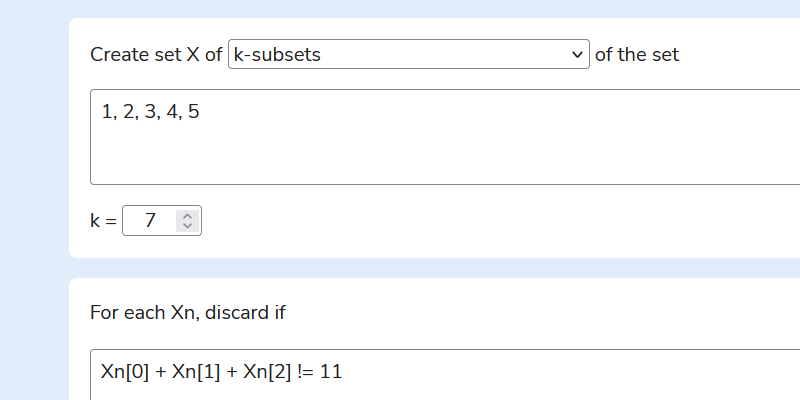The width and height of the screenshot is (800, 400).
Task: Place cursor after "!= 11" in condition
Action: pyautogui.click(x=344, y=372)
